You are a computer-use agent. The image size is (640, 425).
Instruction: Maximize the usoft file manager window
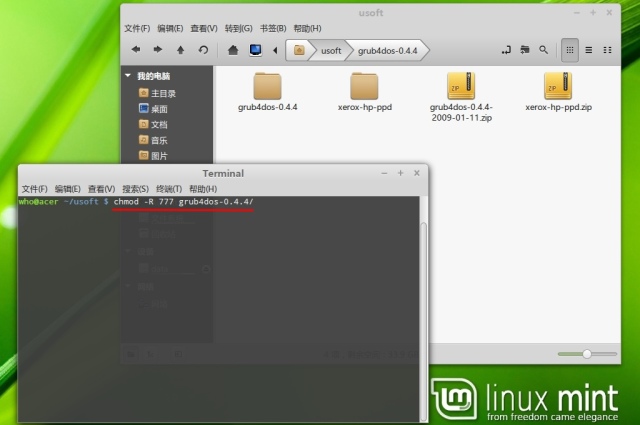pos(593,13)
